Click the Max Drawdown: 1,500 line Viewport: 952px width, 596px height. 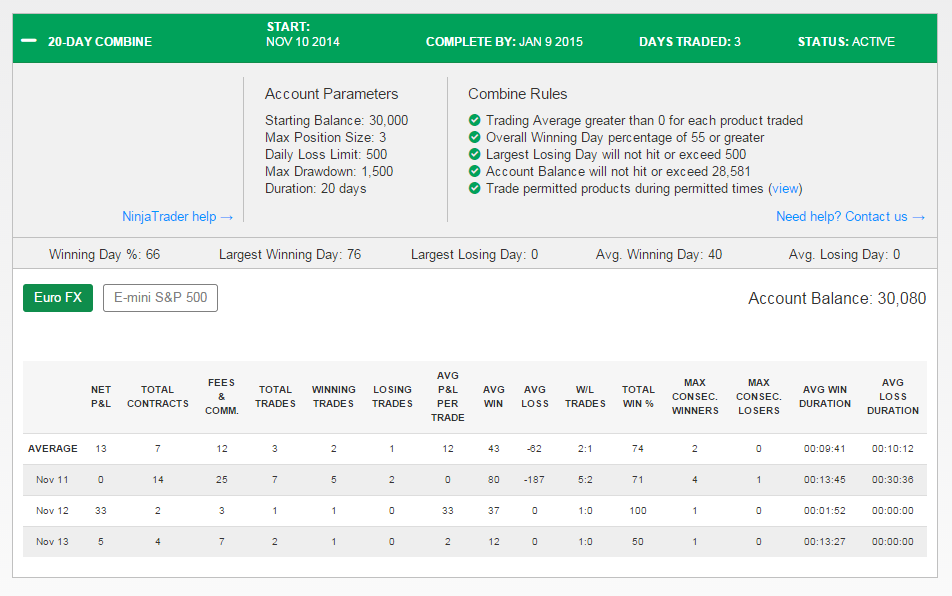pyautogui.click(x=329, y=171)
